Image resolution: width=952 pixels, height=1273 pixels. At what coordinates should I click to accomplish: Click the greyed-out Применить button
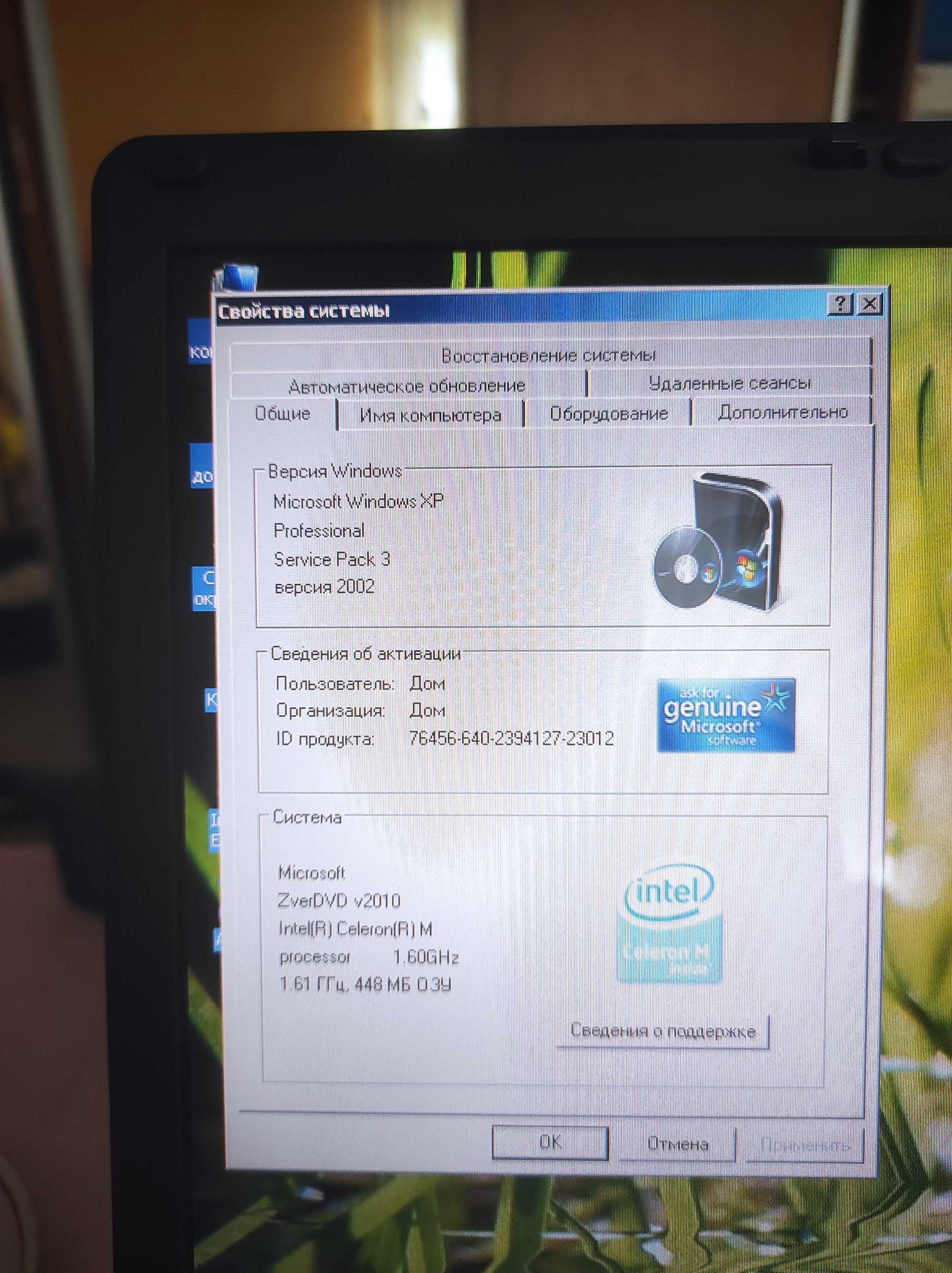(805, 1145)
